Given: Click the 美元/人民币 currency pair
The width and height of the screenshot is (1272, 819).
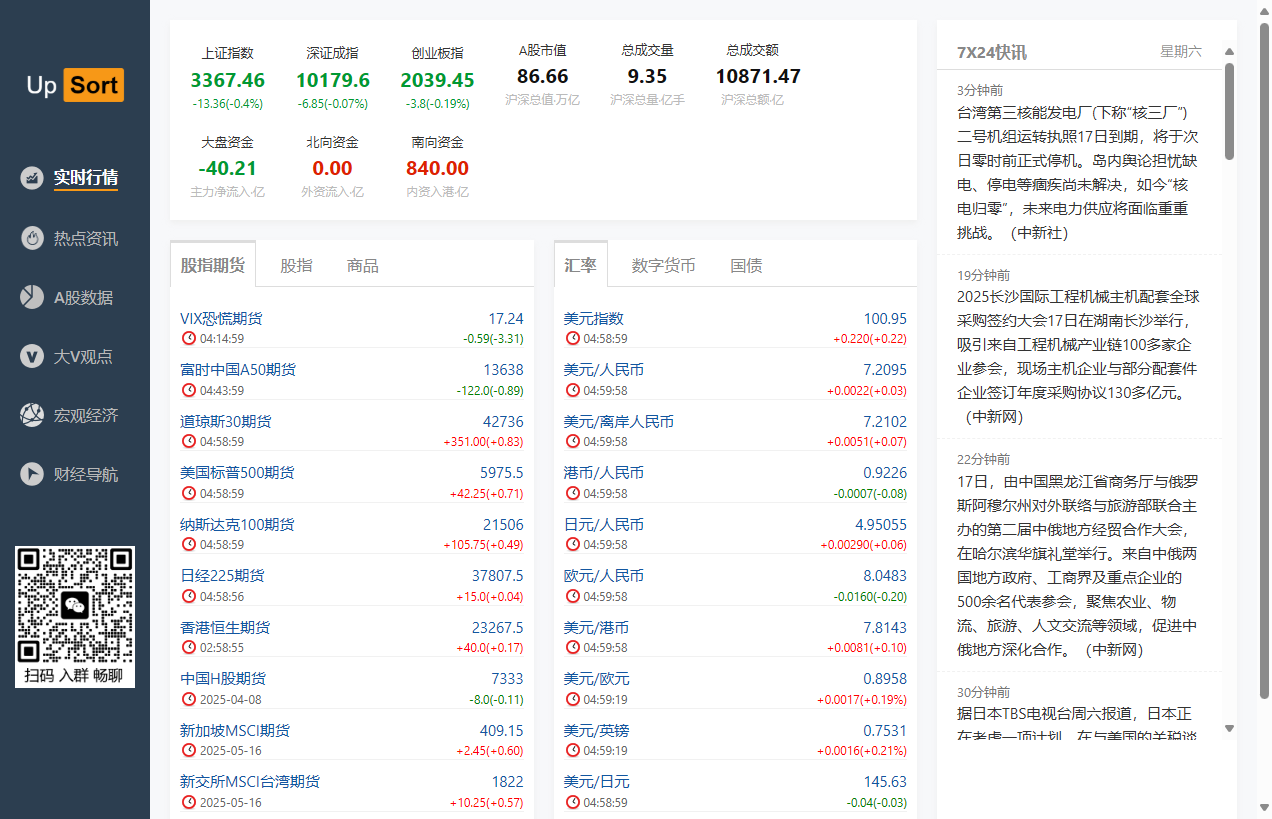Looking at the screenshot, I should coord(602,369).
